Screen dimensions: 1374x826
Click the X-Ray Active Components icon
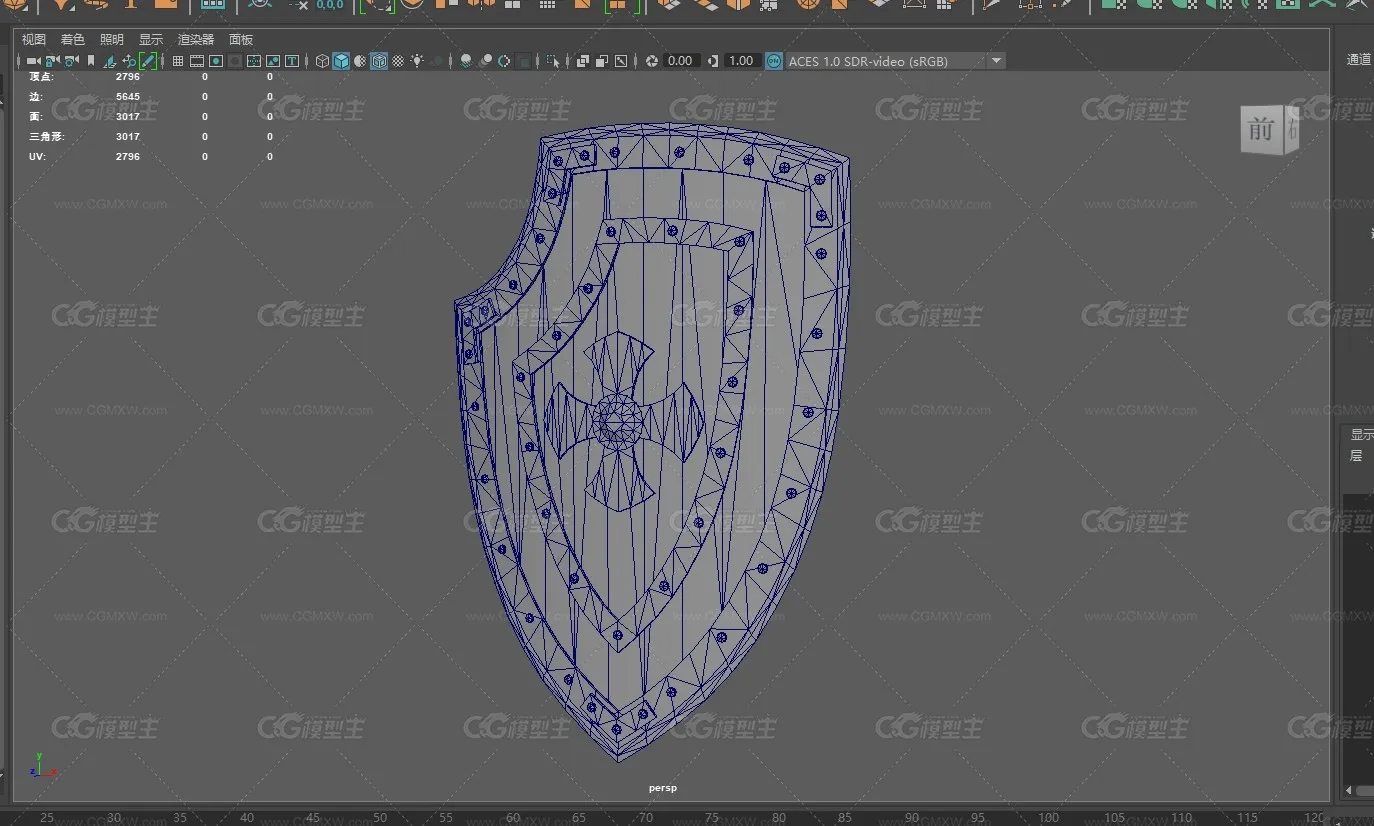click(x=602, y=61)
